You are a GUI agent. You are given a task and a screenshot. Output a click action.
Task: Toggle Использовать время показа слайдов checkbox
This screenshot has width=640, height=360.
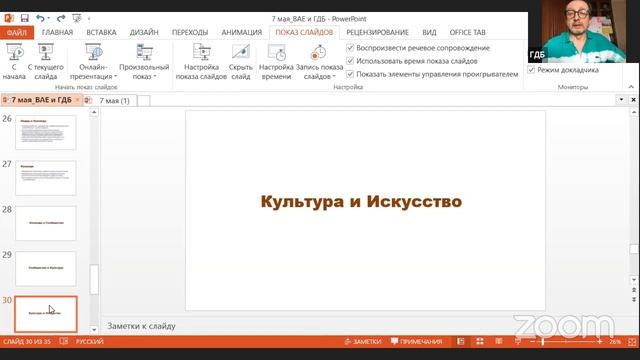pyautogui.click(x=350, y=61)
